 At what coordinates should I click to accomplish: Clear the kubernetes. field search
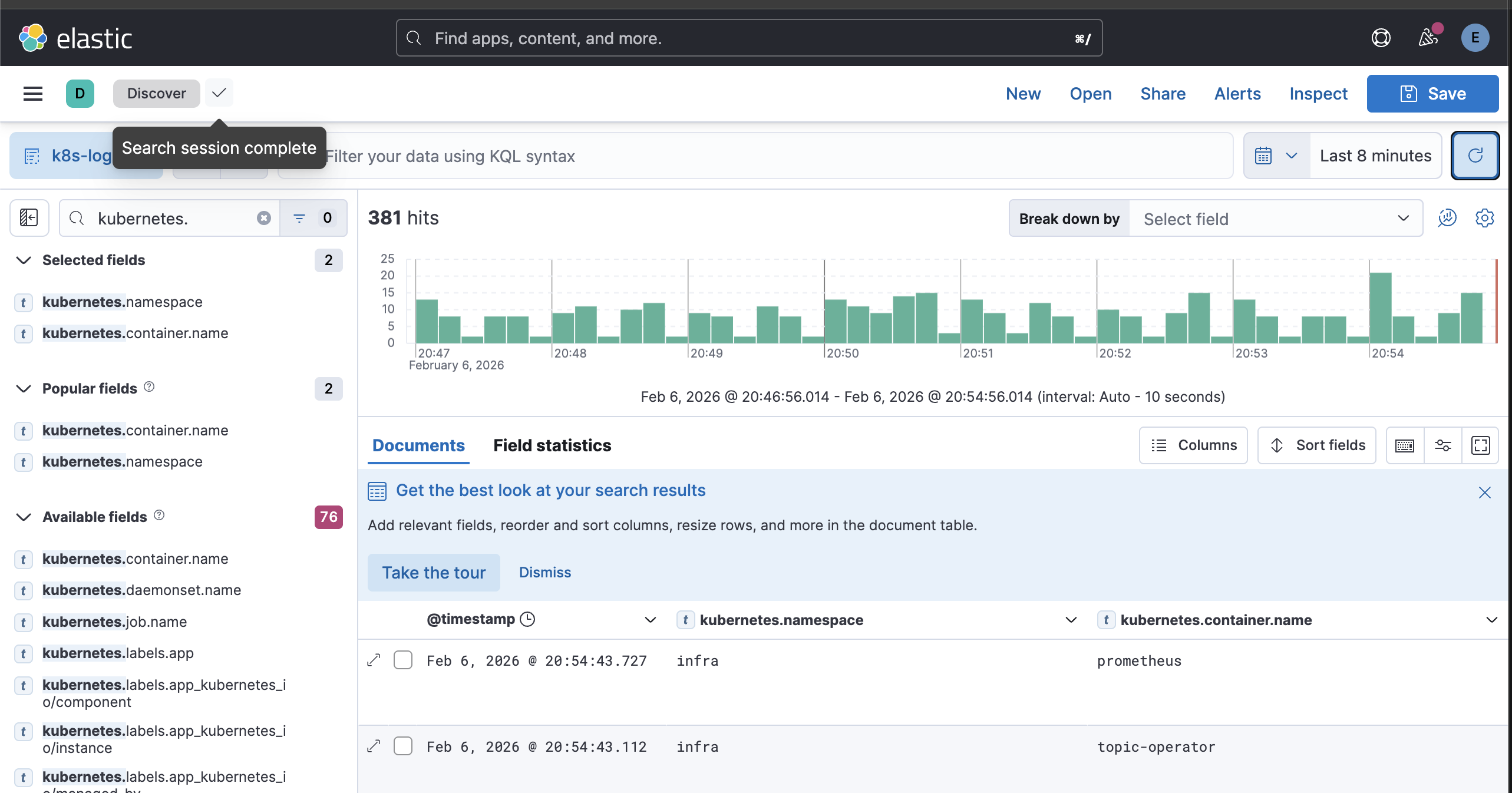point(263,218)
